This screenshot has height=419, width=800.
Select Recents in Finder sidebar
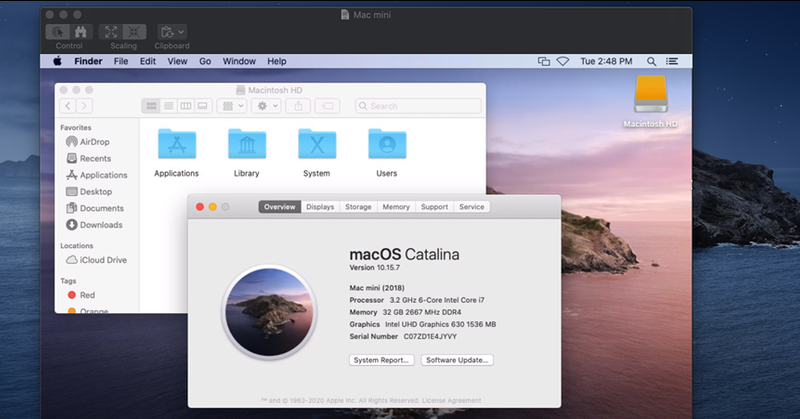88,158
